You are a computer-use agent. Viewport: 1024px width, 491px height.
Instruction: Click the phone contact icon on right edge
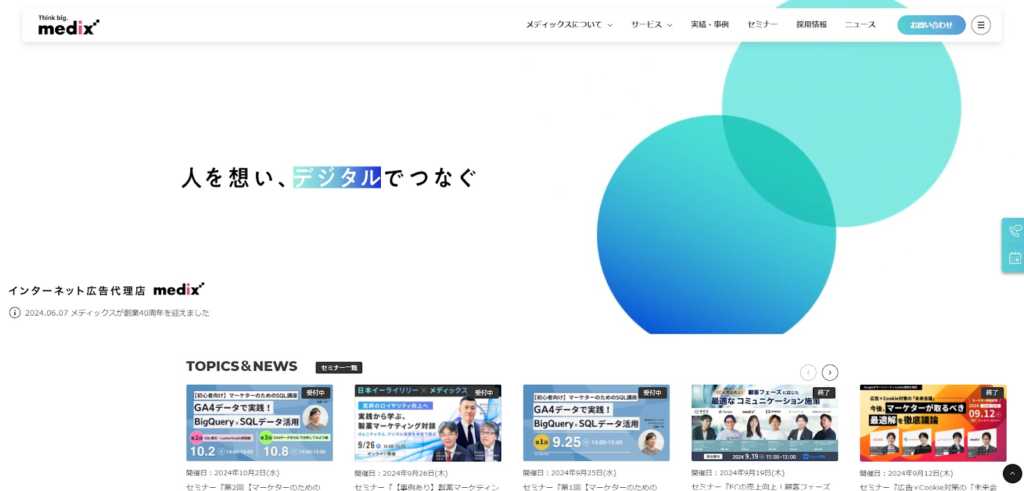pos(1014,230)
